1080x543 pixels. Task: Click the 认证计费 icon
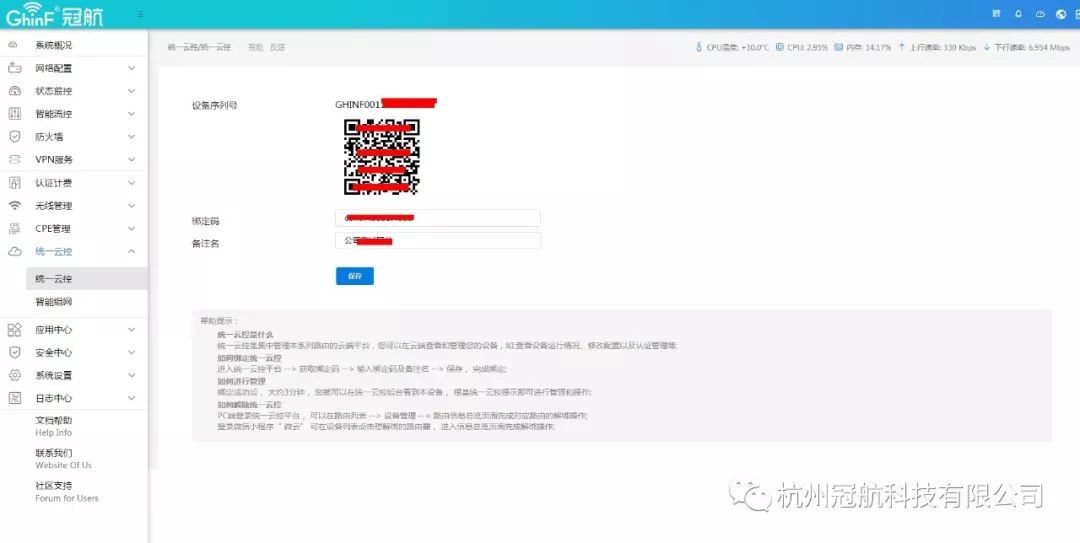[x=14, y=183]
